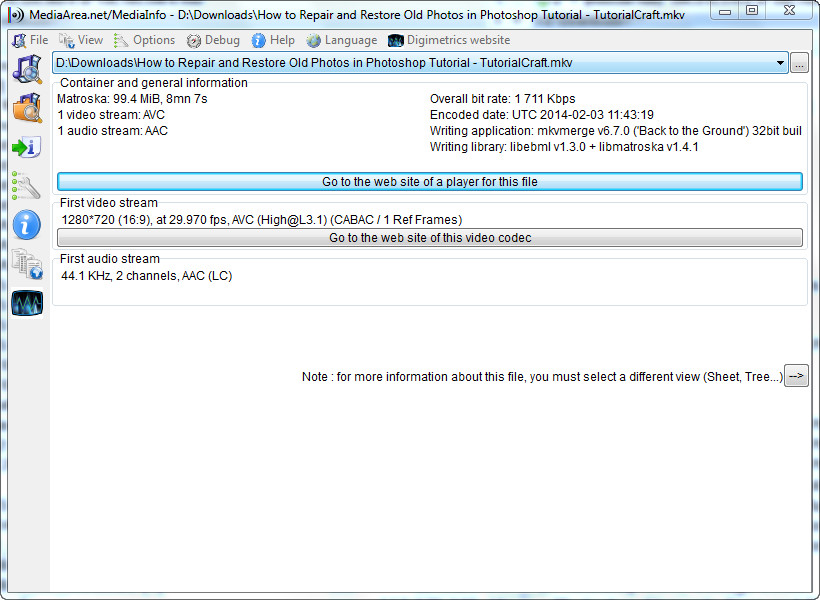Image resolution: width=820 pixels, height=600 pixels.
Task: Click the MediaInfo title bar app icon
Action: [17, 15]
